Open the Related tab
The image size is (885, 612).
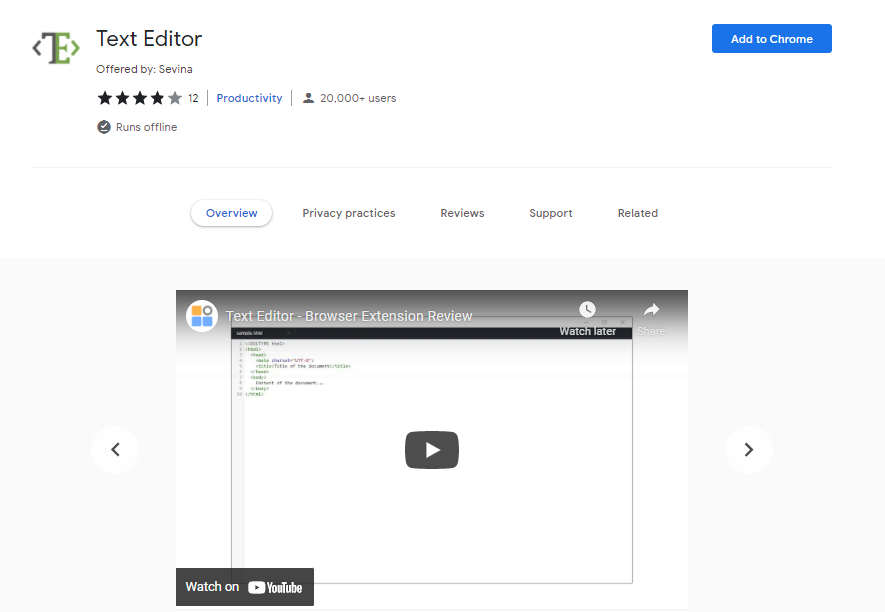pyautogui.click(x=637, y=213)
